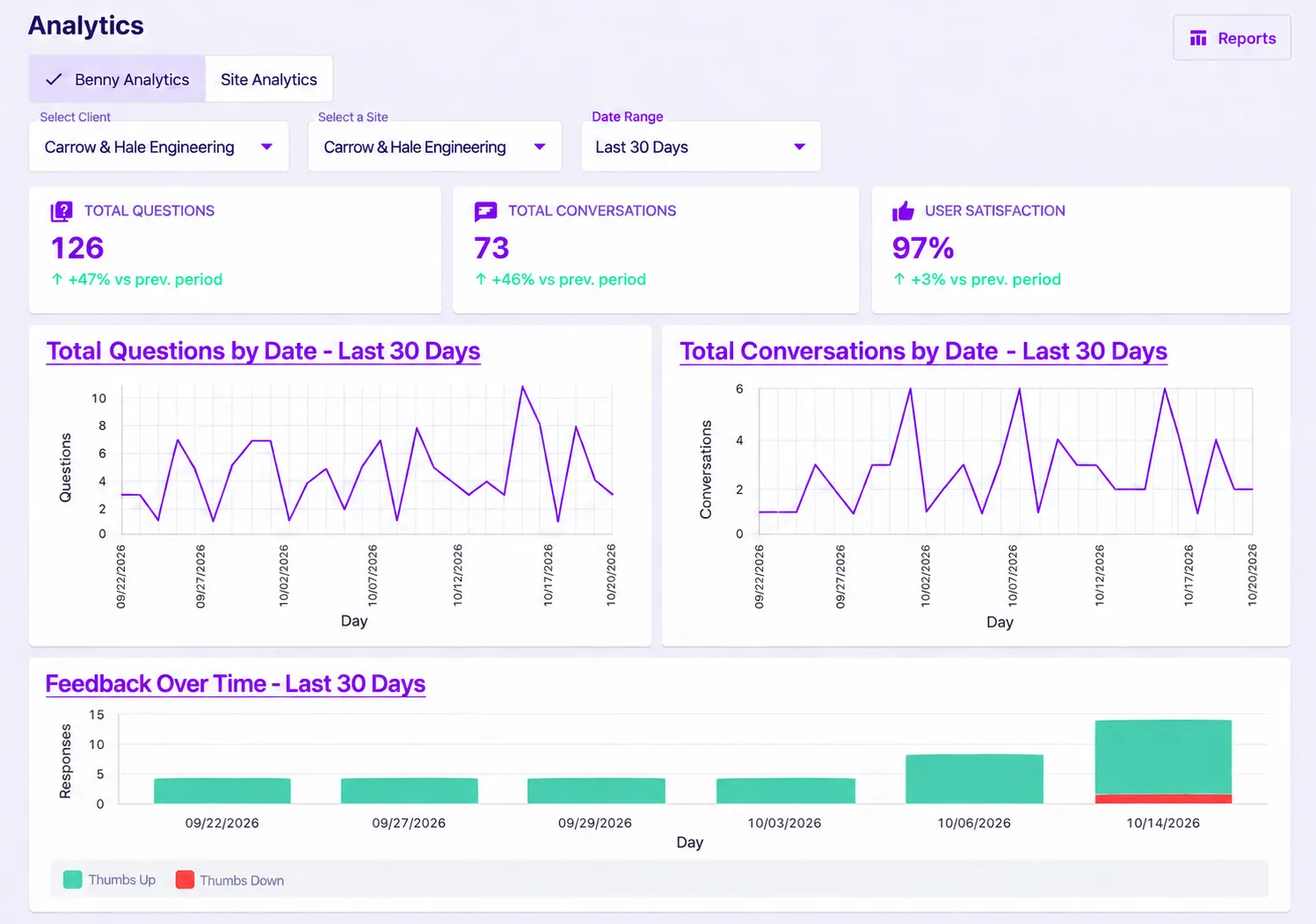1316x924 pixels.
Task: Click the USER SATISFACTION card label
Action: [x=995, y=211]
